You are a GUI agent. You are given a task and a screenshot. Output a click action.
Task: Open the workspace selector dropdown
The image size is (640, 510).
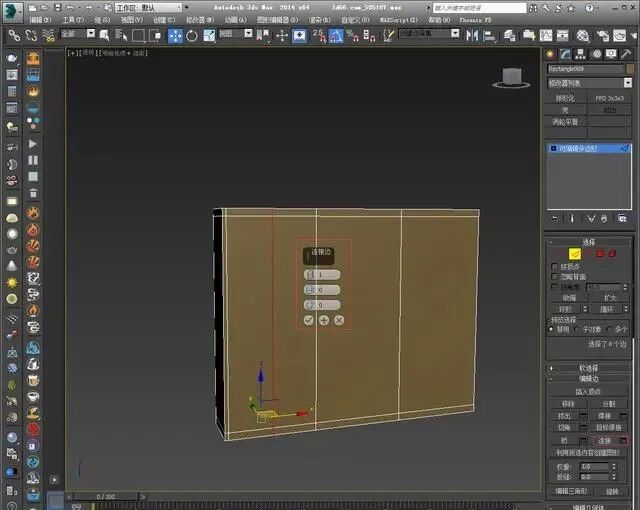point(148,8)
